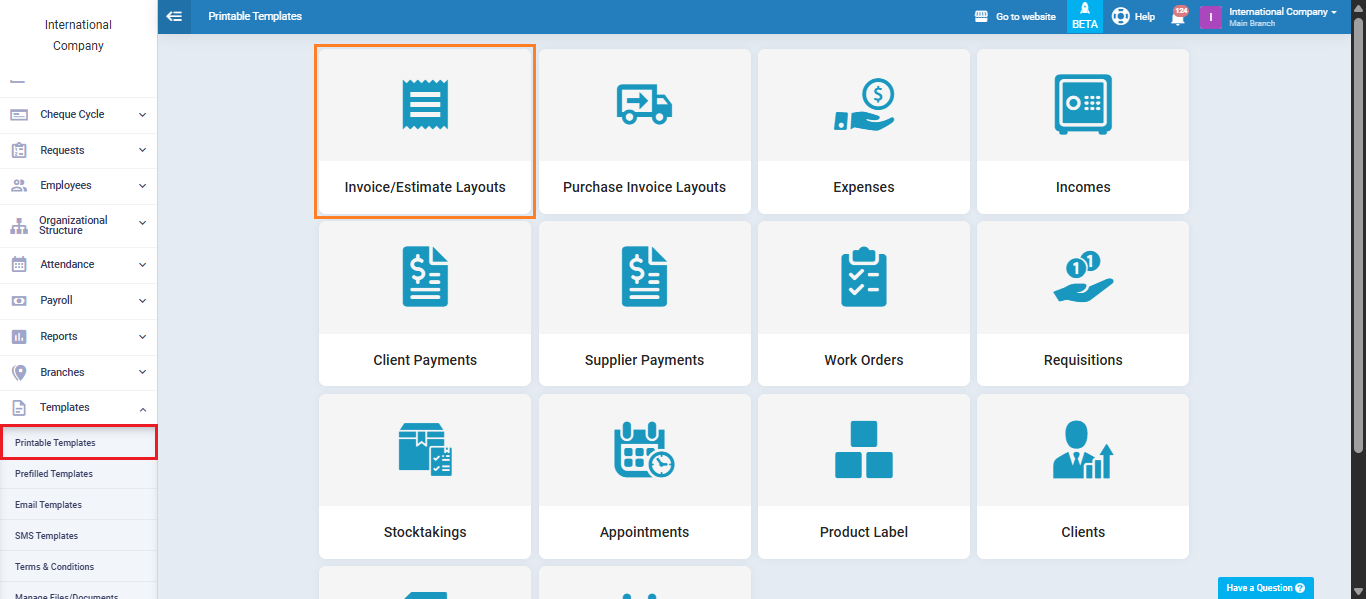The height and width of the screenshot is (599, 1366).
Task: Open Email Templates from sidebar
Action: 48,505
